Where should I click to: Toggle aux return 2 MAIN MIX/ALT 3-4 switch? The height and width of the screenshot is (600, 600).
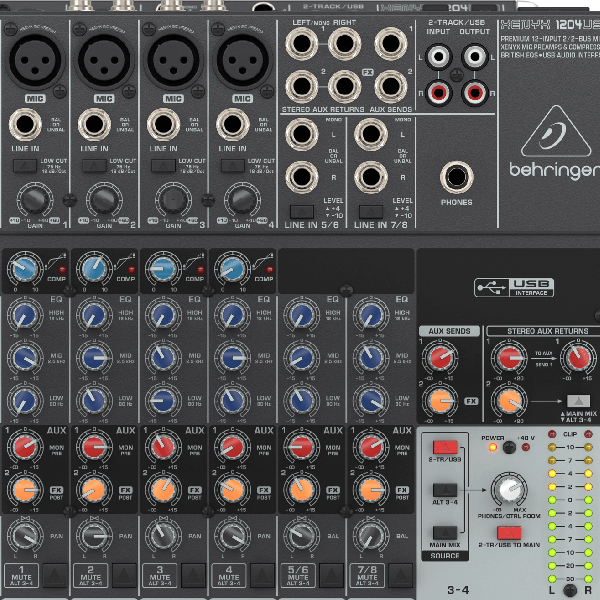[x=578, y=401]
